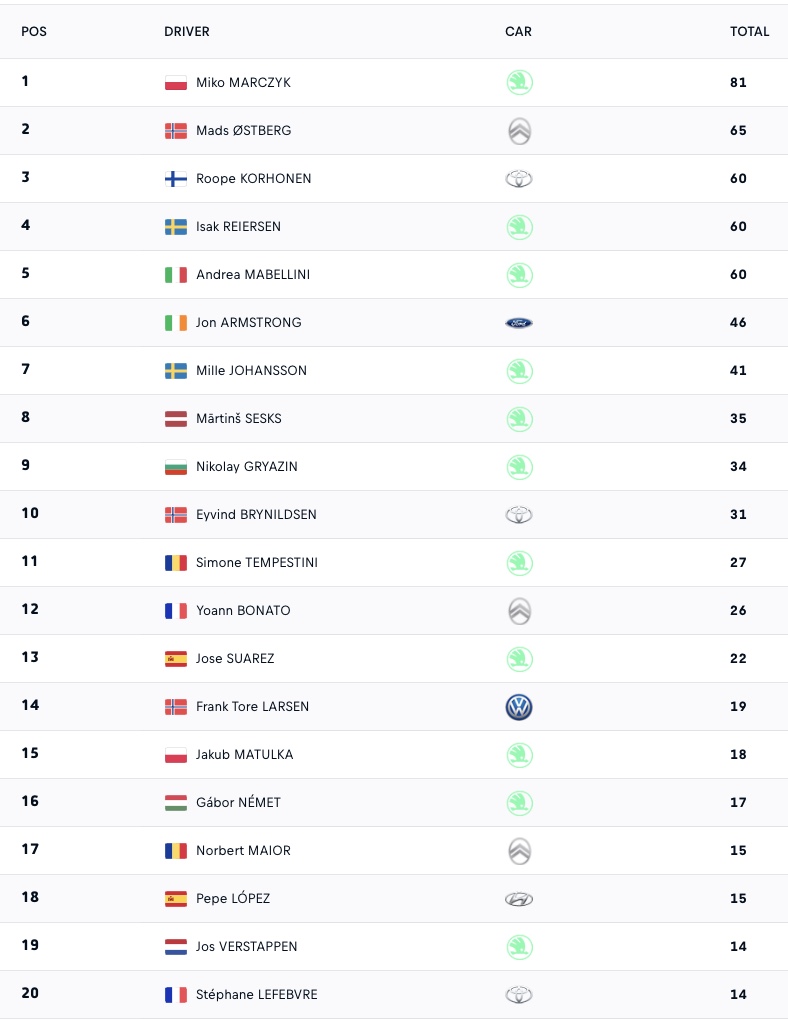Click the Irish flag next to Jon Armstrong
788x1020 pixels.
coord(176,323)
